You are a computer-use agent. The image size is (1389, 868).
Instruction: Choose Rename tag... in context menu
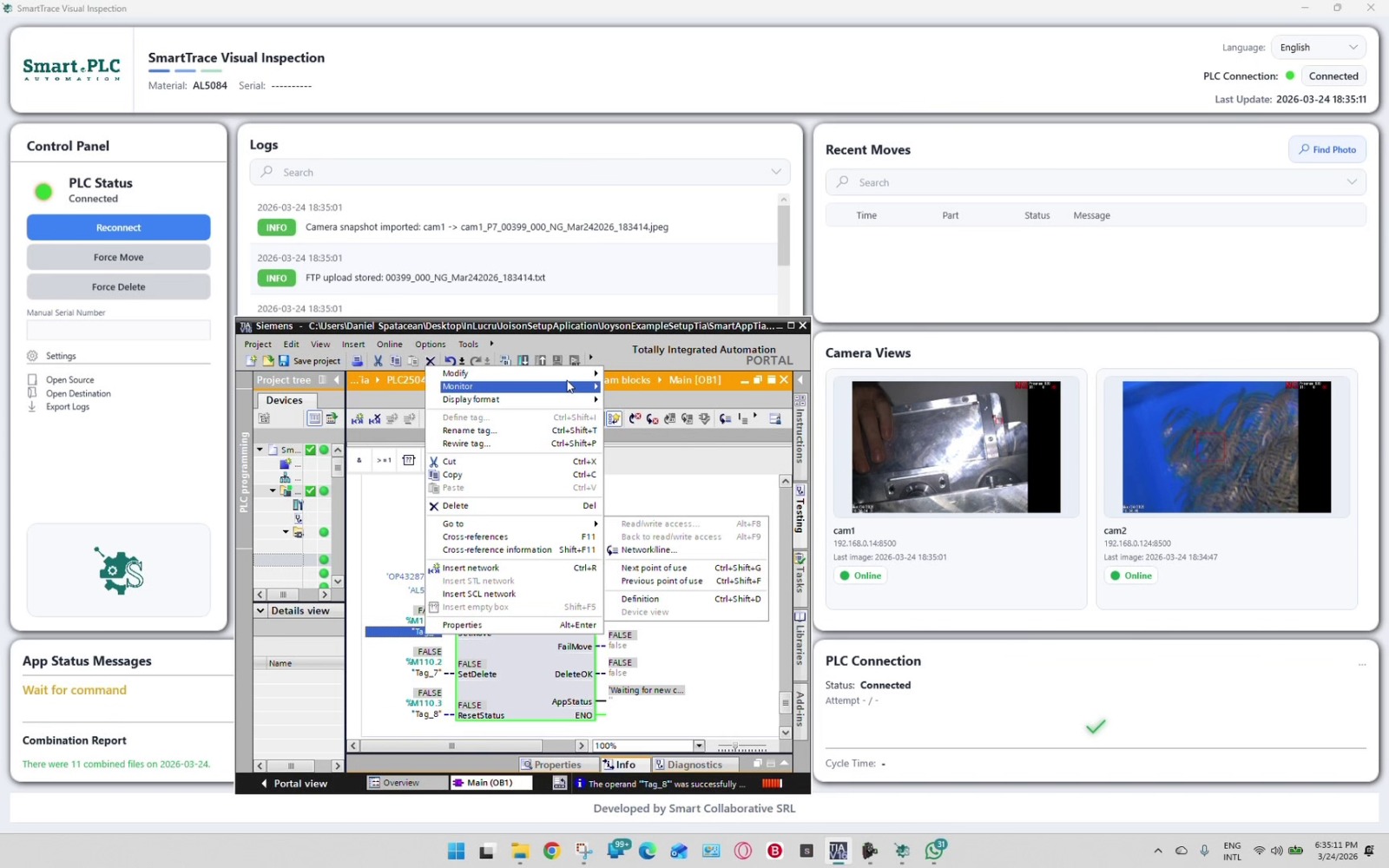(520, 431)
